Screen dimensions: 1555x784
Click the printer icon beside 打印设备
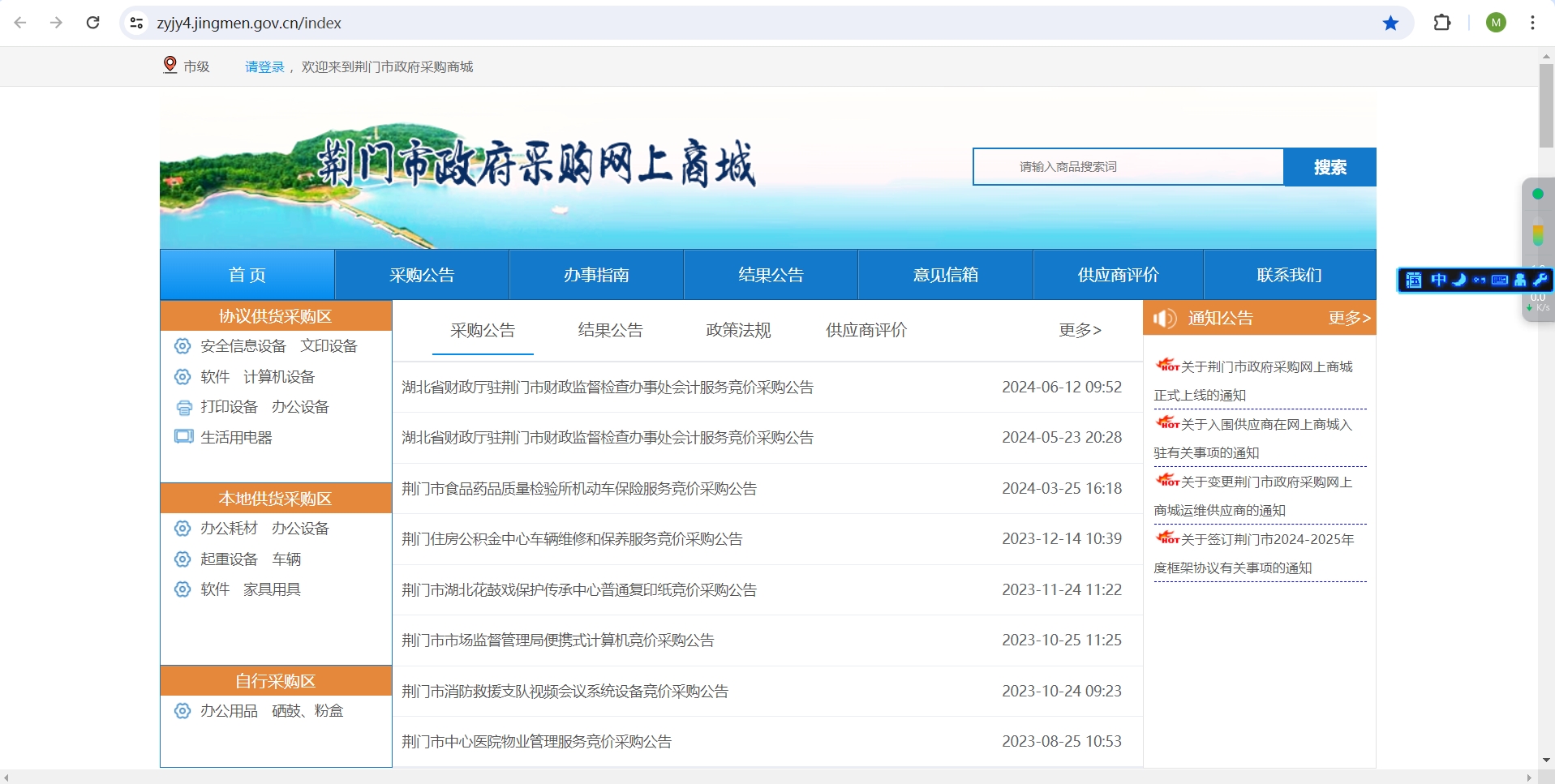184,407
